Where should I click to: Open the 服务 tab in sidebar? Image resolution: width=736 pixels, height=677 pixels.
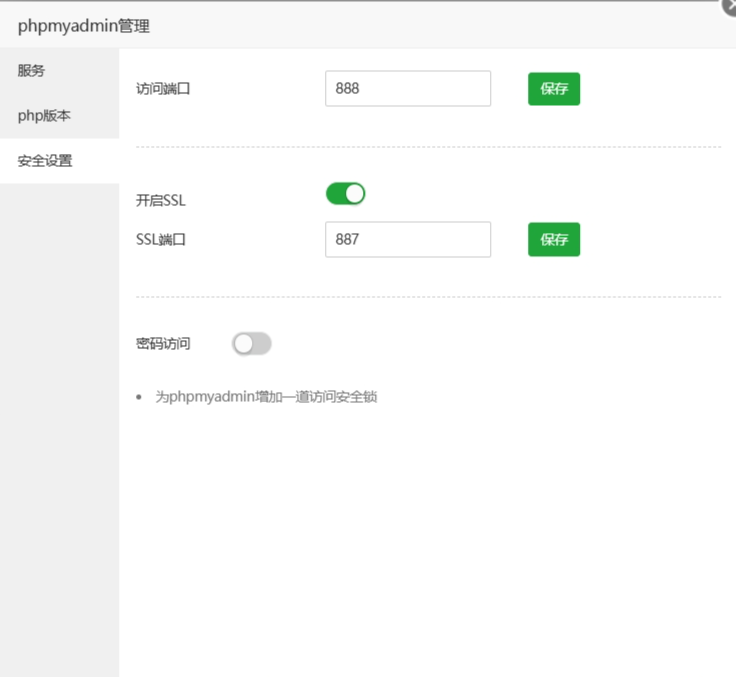click(60, 70)
